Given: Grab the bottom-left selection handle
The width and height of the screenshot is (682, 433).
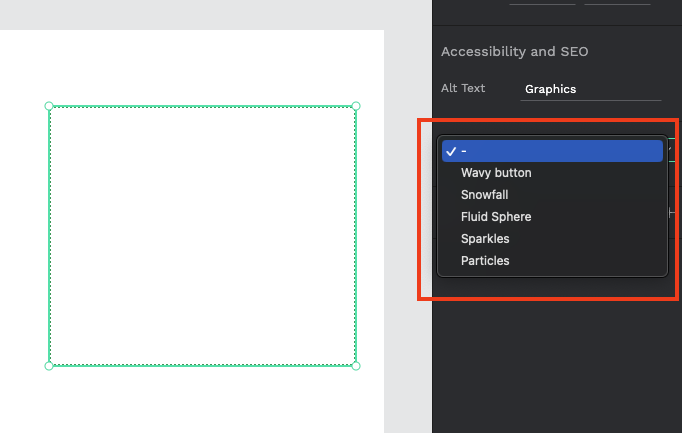Looking at the screenshot, I should (49, 366).
